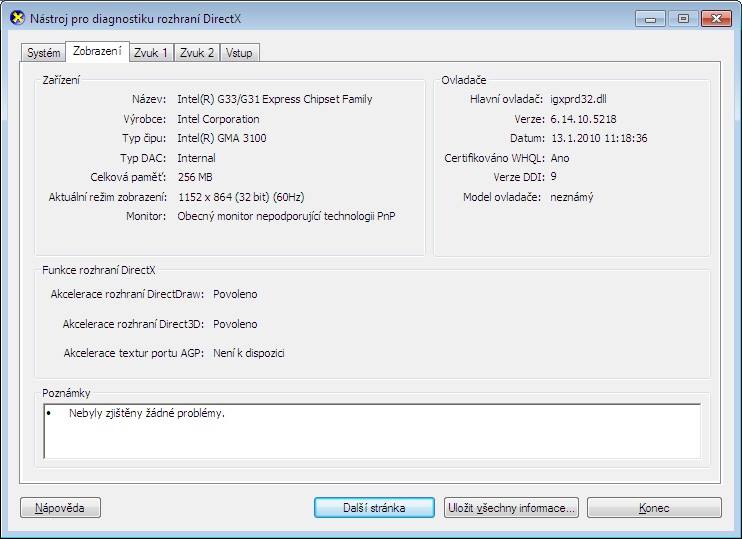Close the window with the red X
Image resolution: width=742 pixels, height=539 pixels.
click(x=716, y=19)
